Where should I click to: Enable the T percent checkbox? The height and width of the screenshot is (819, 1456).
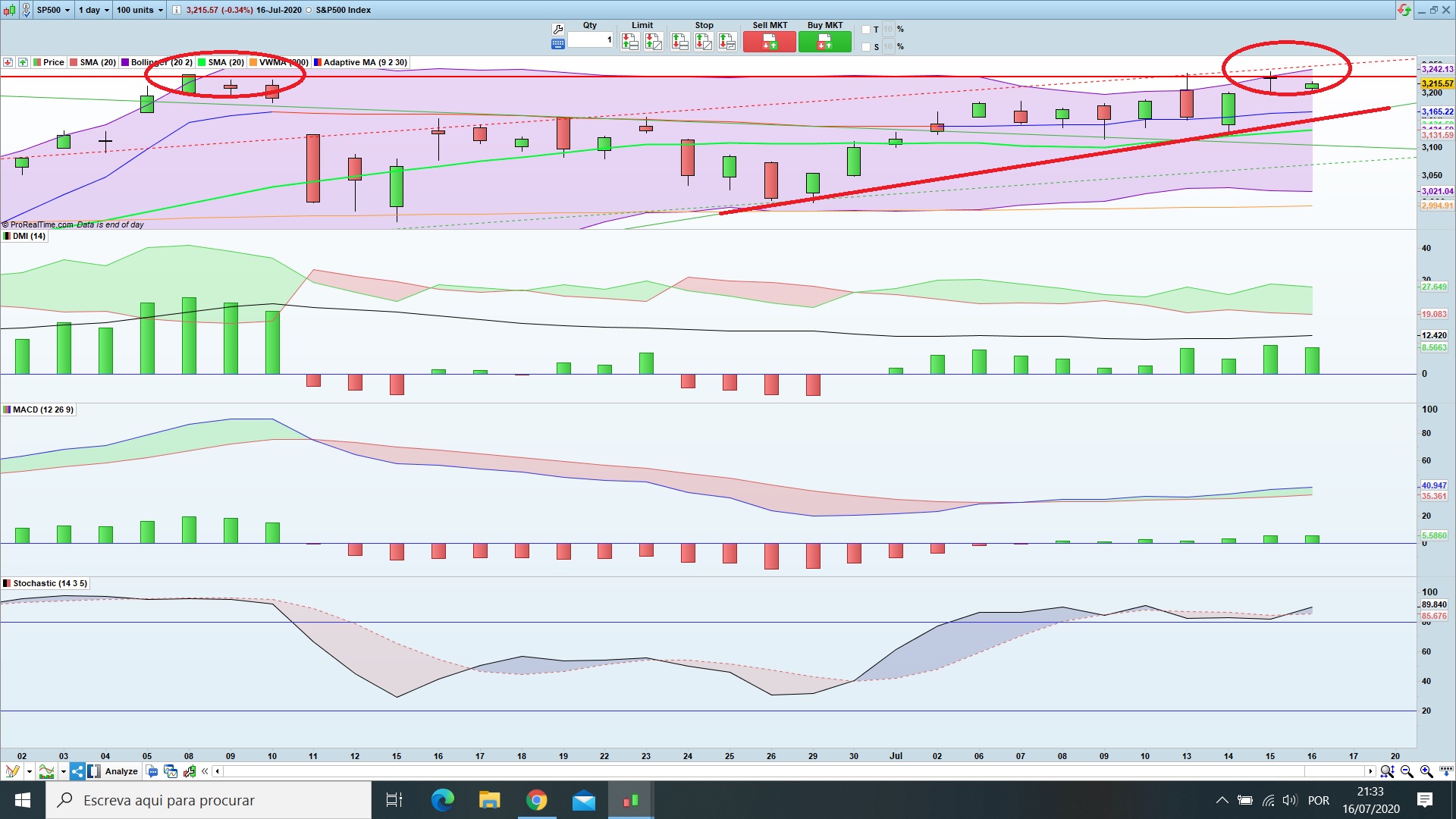(x=866, y=30)
